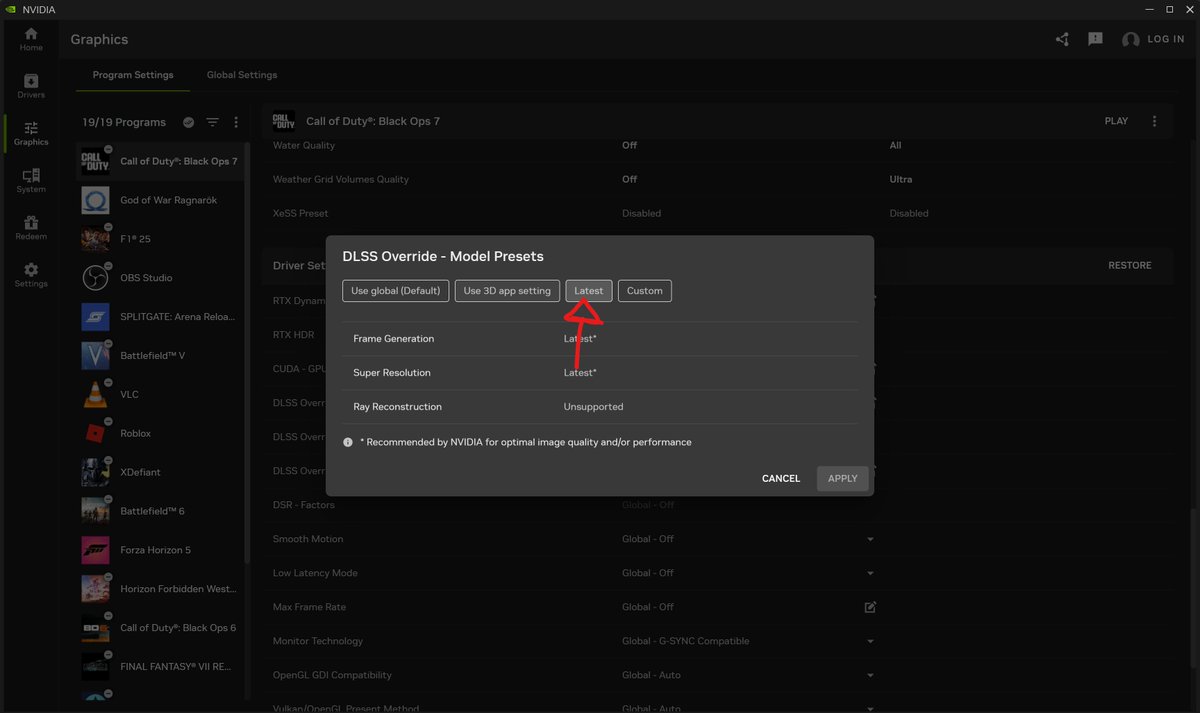The image size is (1200, 713).
Task: Select Call of Duty: Black Ops 6
Action: coord(160,628)
